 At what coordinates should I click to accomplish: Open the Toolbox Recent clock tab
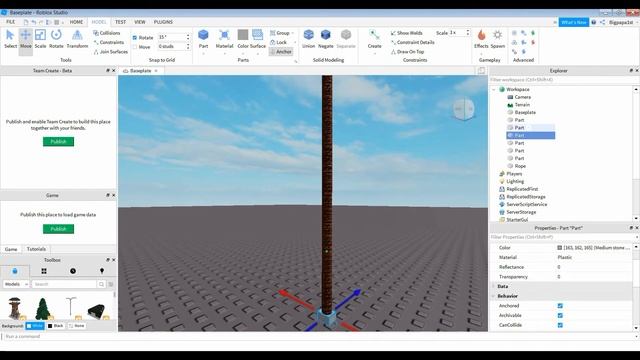73,271
